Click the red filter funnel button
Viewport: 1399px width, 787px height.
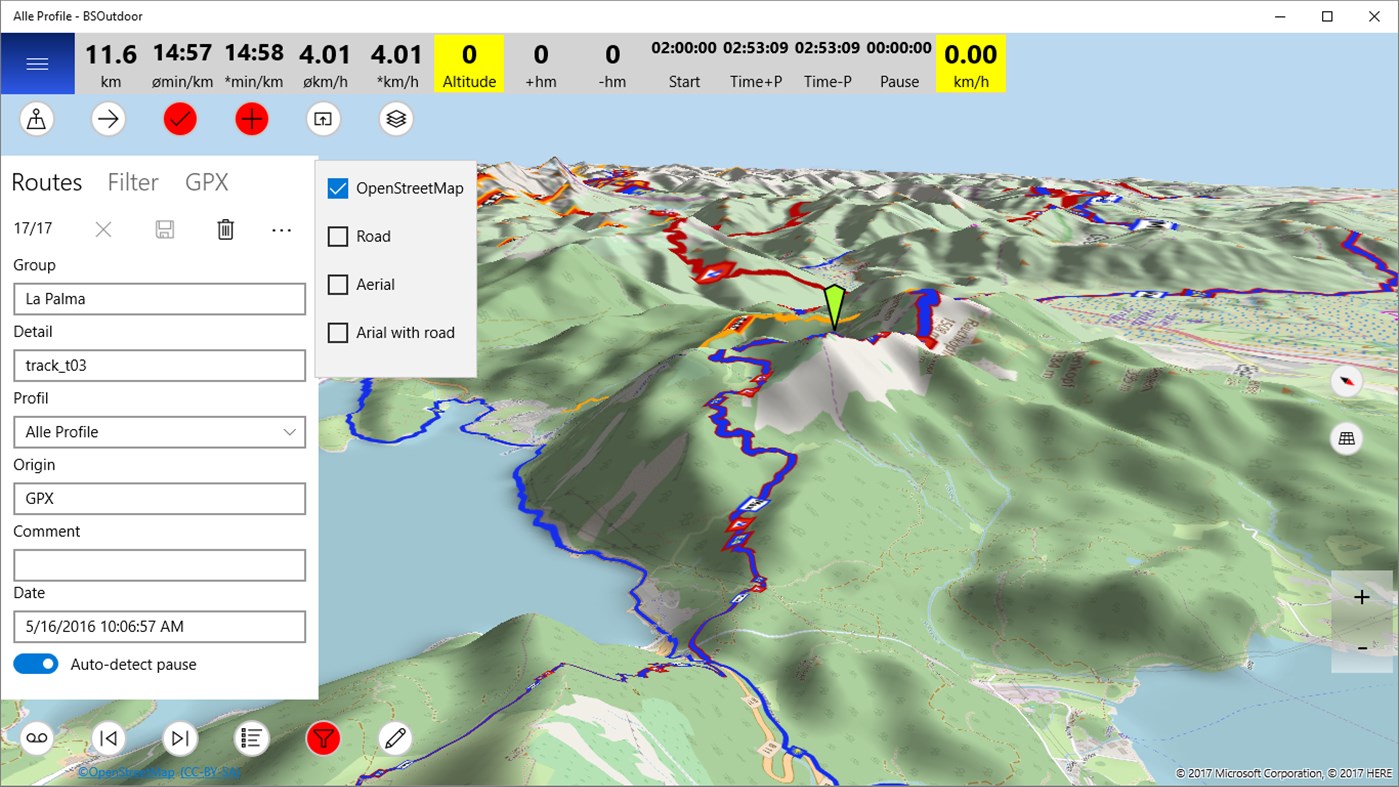coord(323,738)
